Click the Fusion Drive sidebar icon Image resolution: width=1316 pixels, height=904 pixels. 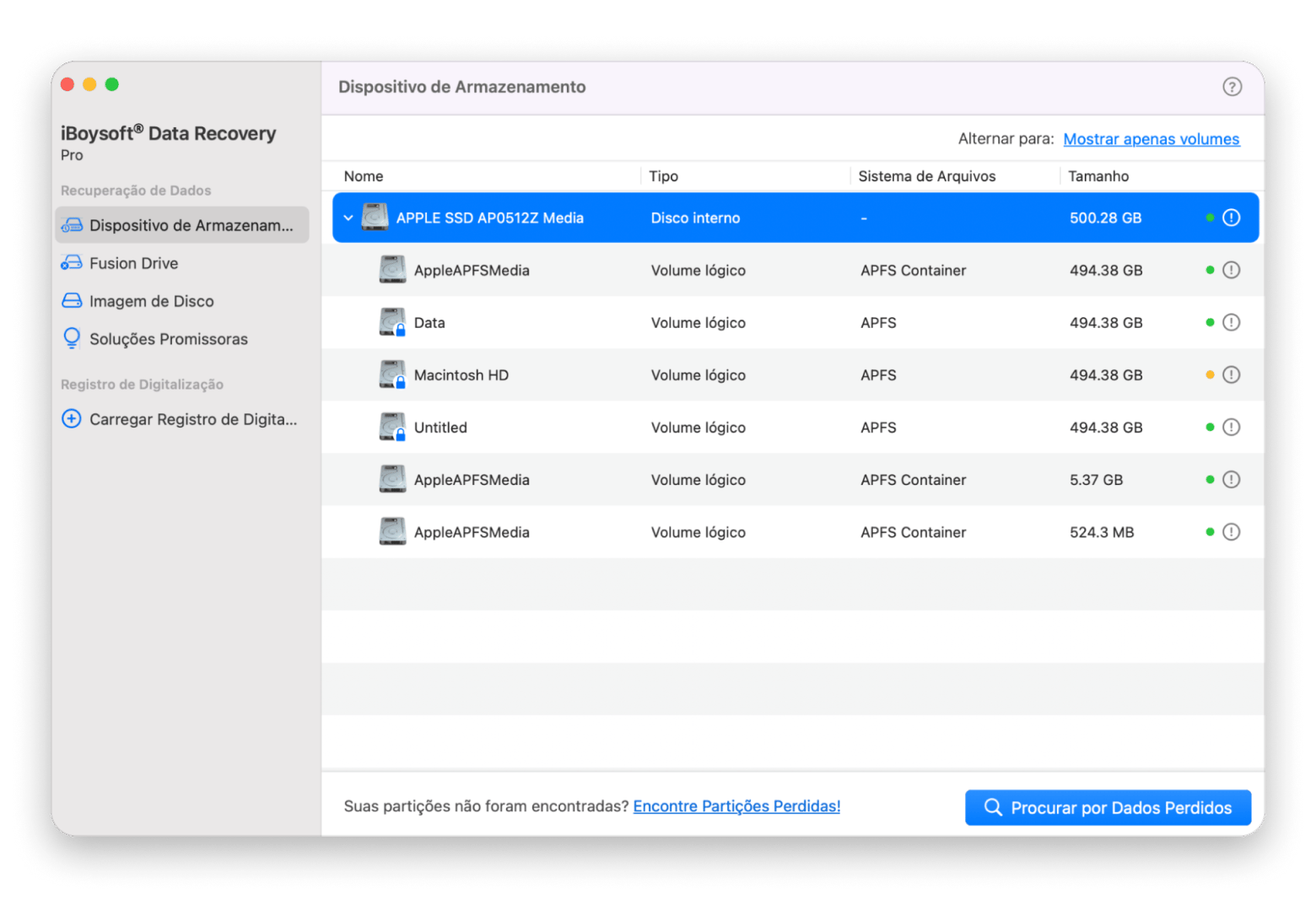(x=72, y=263)
